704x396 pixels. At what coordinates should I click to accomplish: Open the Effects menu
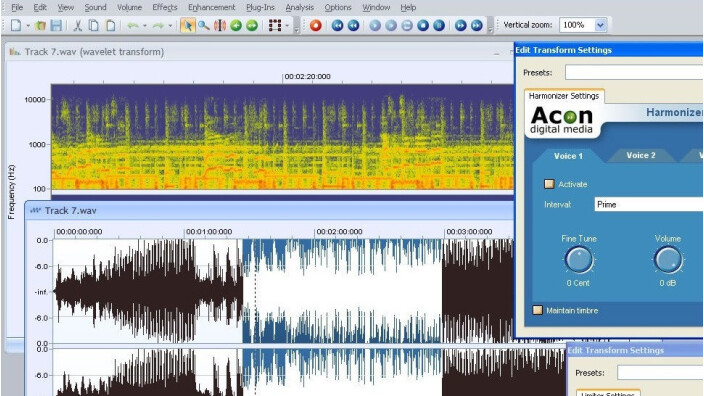[x=165, y=7]
